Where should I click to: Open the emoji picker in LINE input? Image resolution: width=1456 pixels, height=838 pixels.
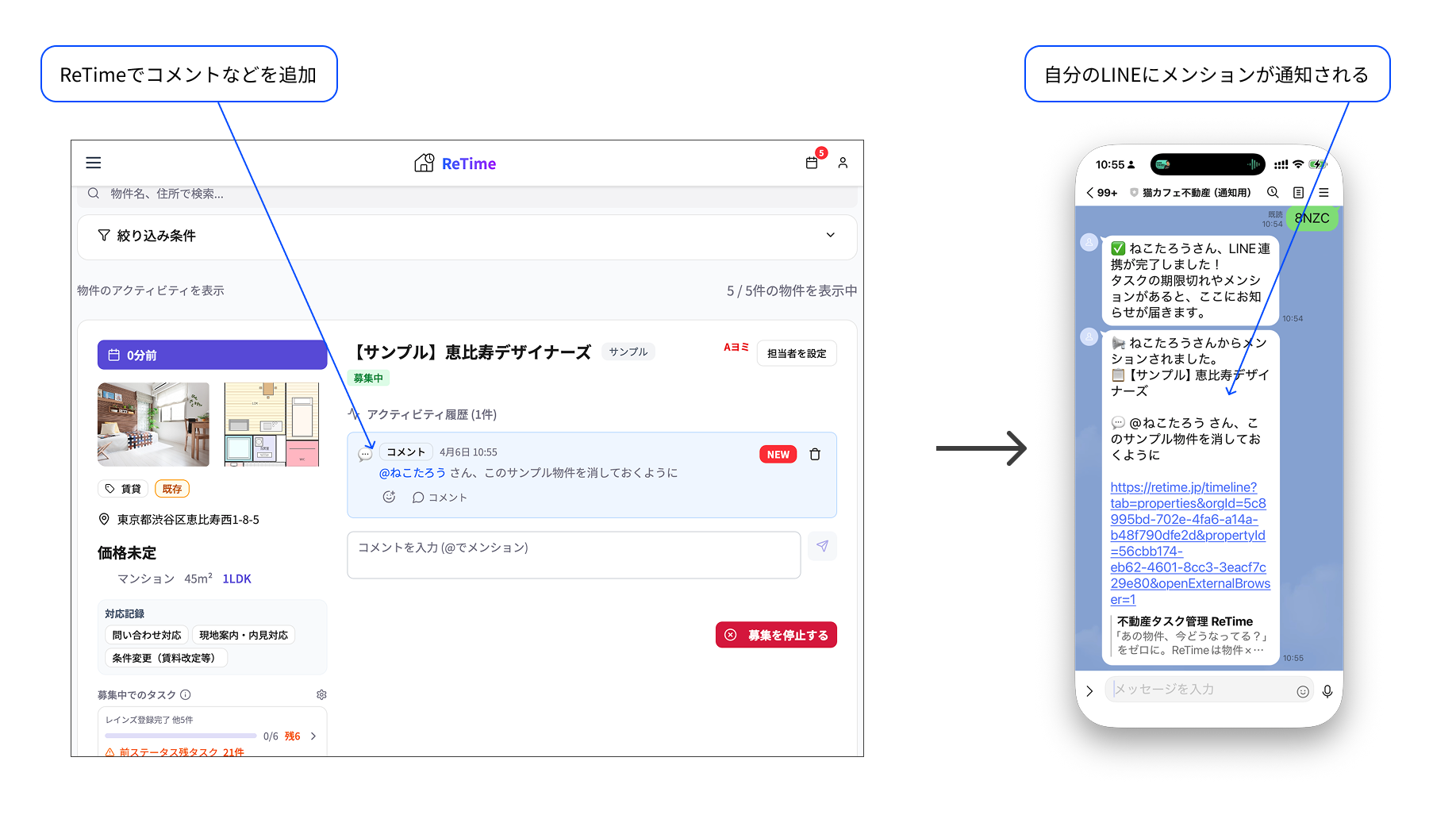pos(1303,691)
